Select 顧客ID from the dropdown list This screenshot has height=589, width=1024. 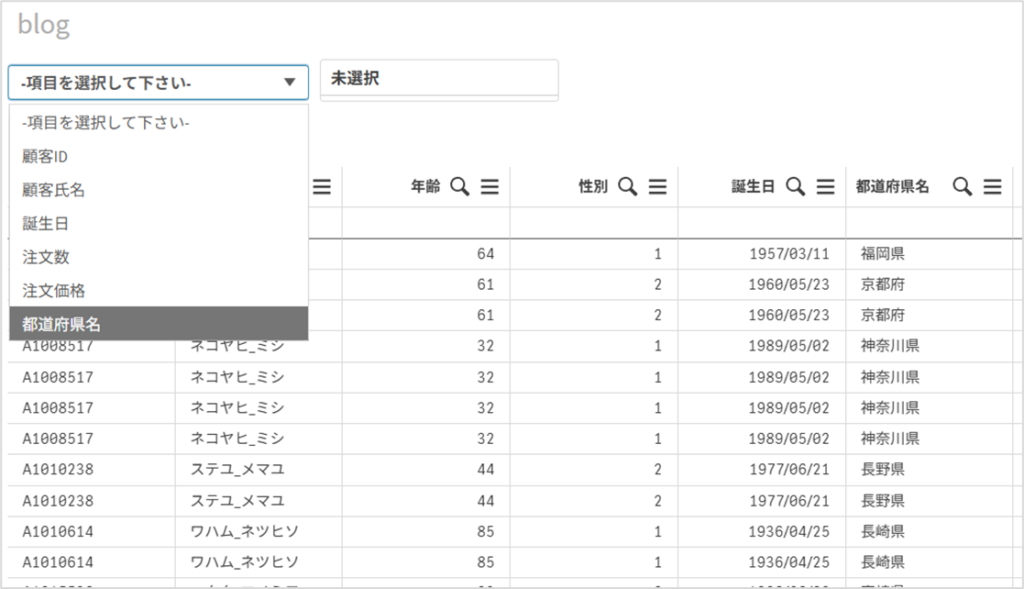pos(45,156)
